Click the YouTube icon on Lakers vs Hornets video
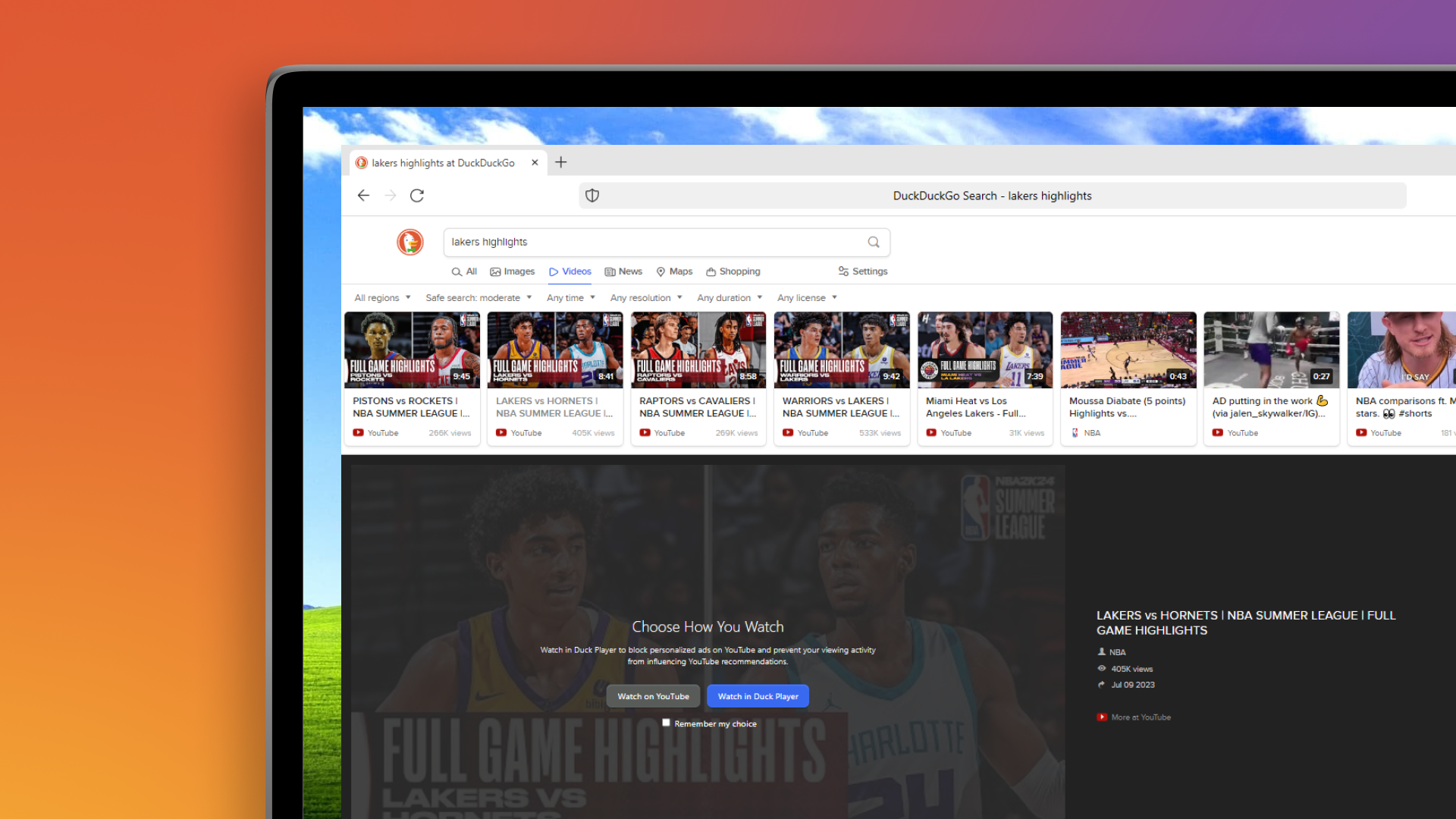 tap(500, 432)
